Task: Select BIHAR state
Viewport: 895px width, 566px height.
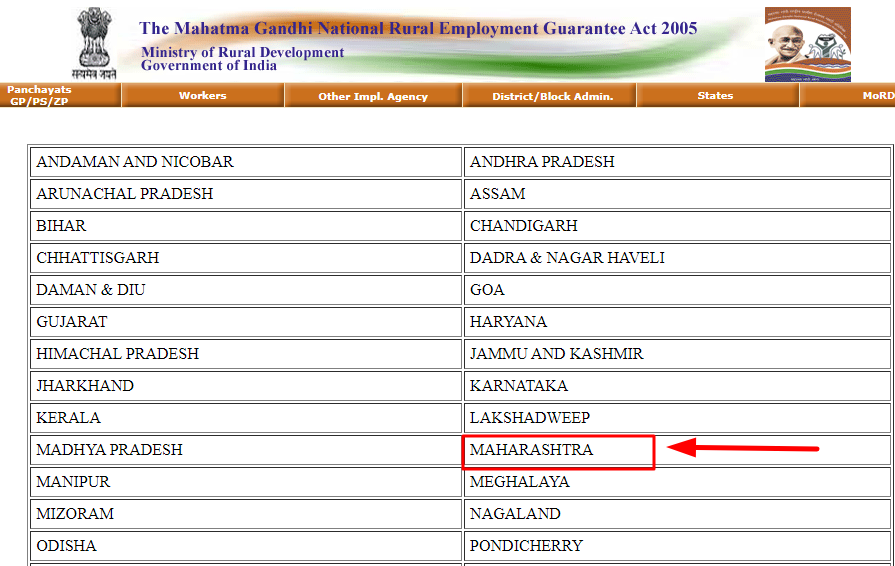Action: click(x=61, y=226)
